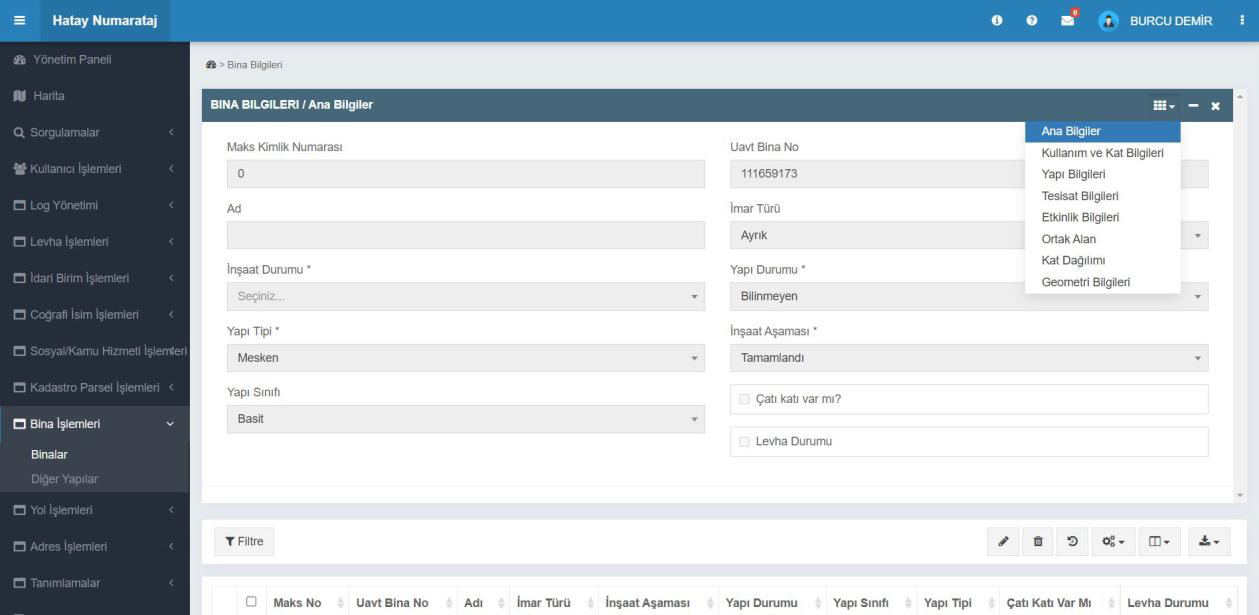This screenshot has width=1259, height=615.
Task: Open the grid view switcher icon
Action: click(1163, 106)
